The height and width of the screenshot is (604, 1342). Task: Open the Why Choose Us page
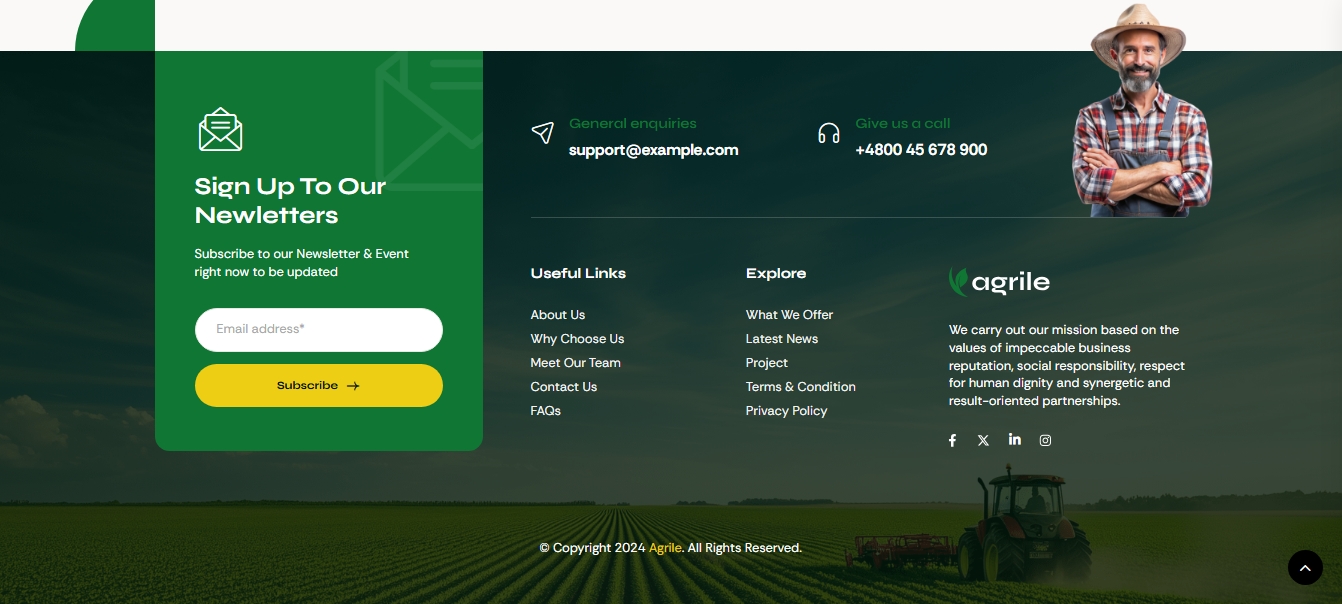[577, 339]
